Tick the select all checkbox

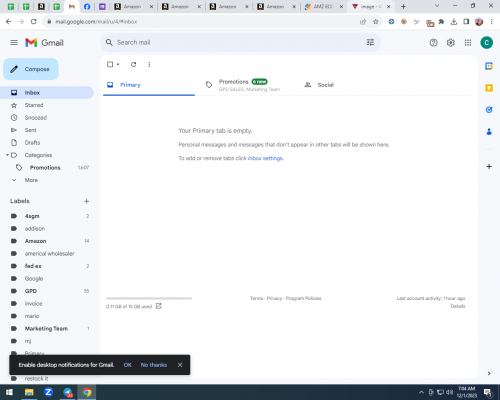coord(110,64)
